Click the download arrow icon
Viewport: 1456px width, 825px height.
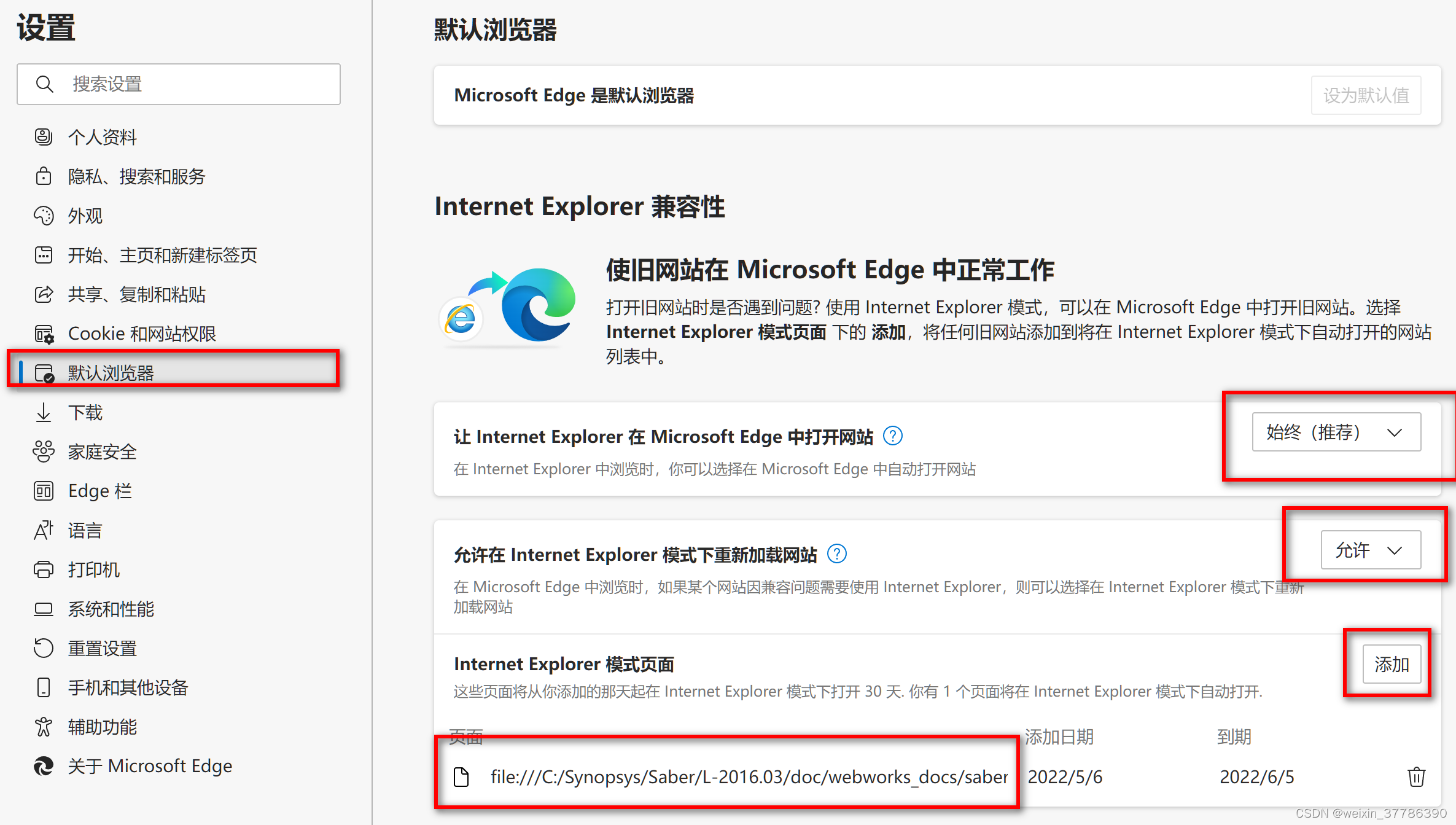(x=44, y=412)
